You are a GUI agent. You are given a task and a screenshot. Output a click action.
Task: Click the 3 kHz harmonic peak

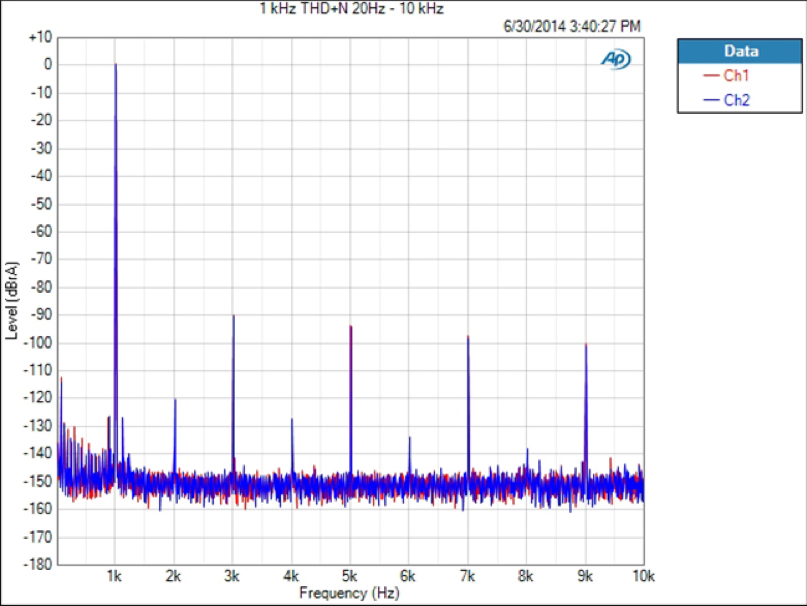pyautogui.click(x=233, y=317)
